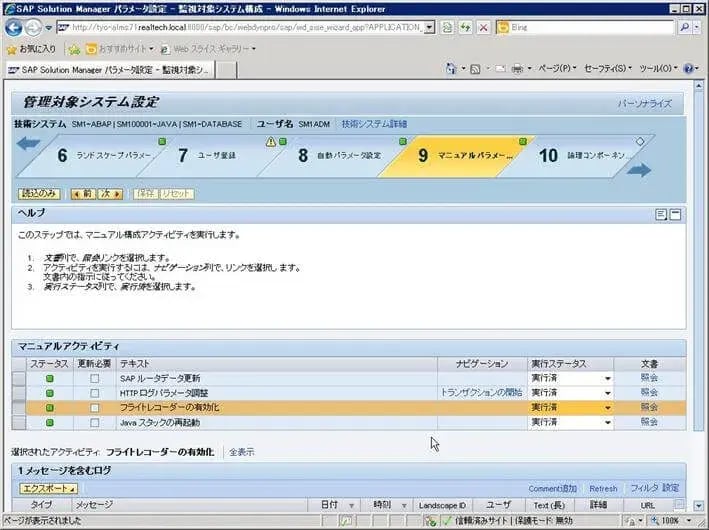Toggle 更新必要 checkbox for HTTP ログパラメータ調整
Viewport: 709px width, 530px height.
pos(95,393)
